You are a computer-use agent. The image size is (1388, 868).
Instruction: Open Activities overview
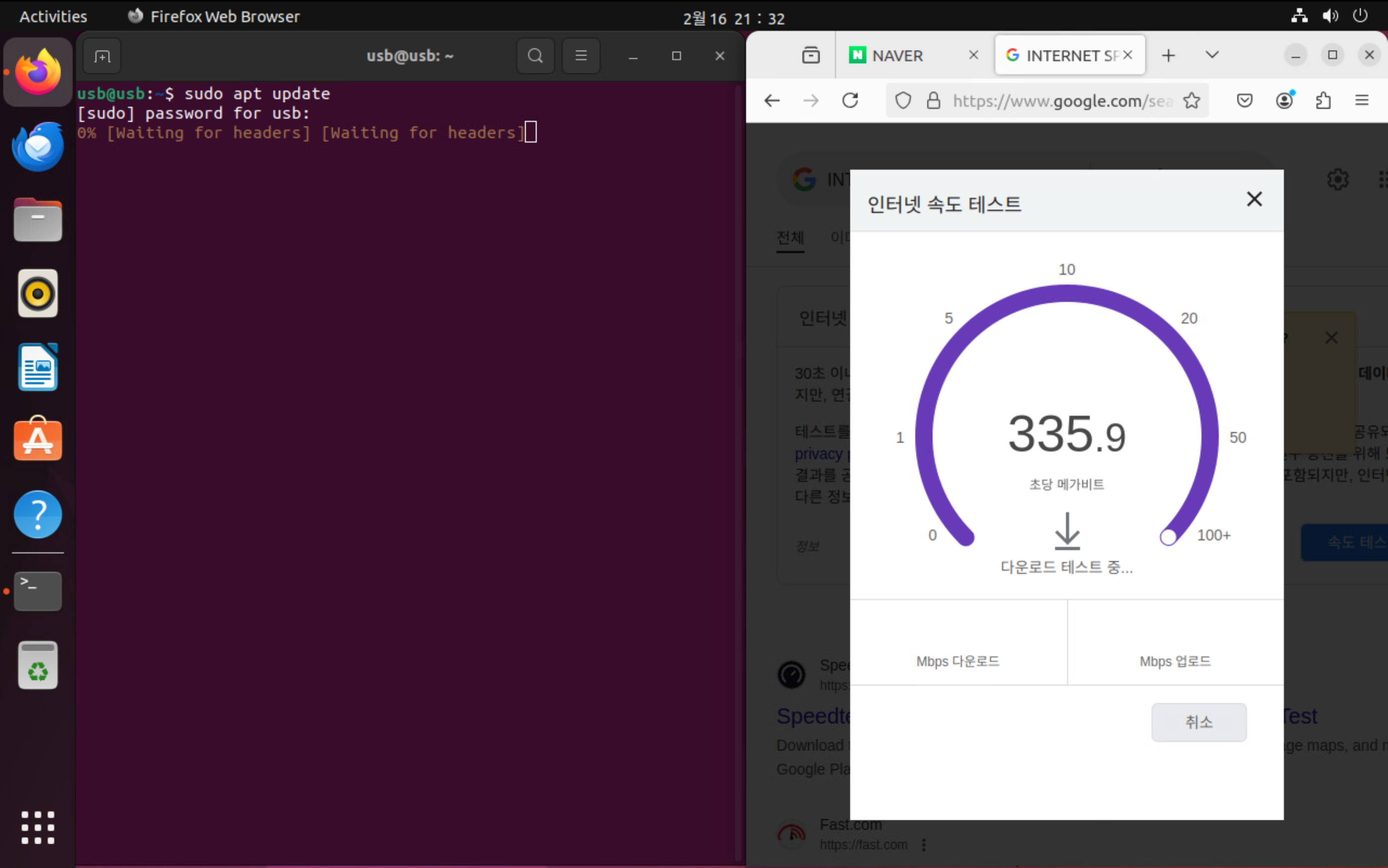(53, 17)
